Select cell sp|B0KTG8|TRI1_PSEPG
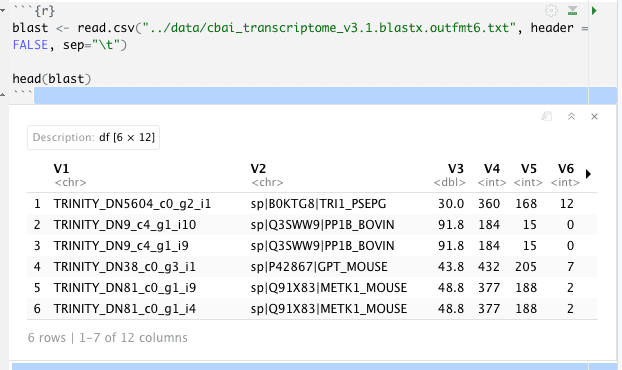Viewport: 622px width, 370px height. coord(318,204)
